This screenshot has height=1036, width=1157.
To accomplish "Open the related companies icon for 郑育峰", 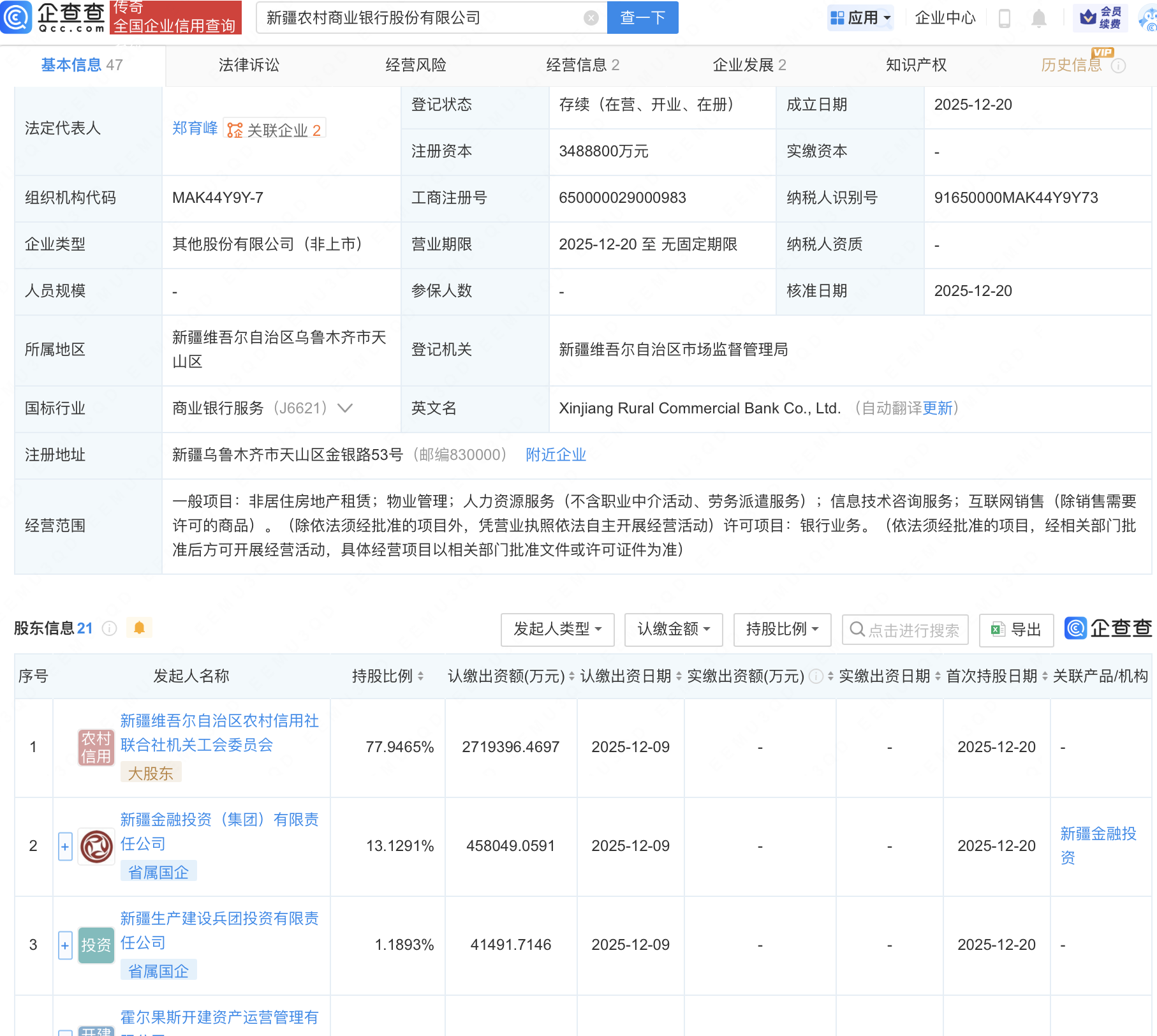I will point(235,130).
